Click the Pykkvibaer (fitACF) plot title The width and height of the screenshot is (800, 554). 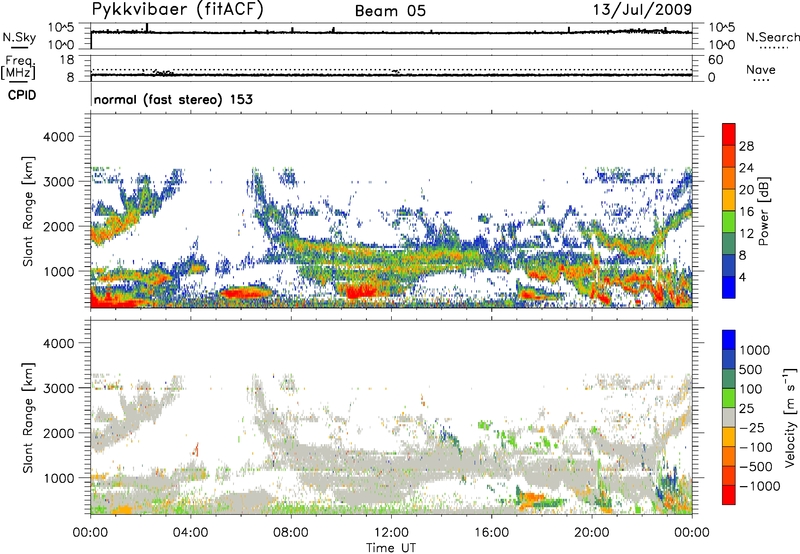point(177,10)
